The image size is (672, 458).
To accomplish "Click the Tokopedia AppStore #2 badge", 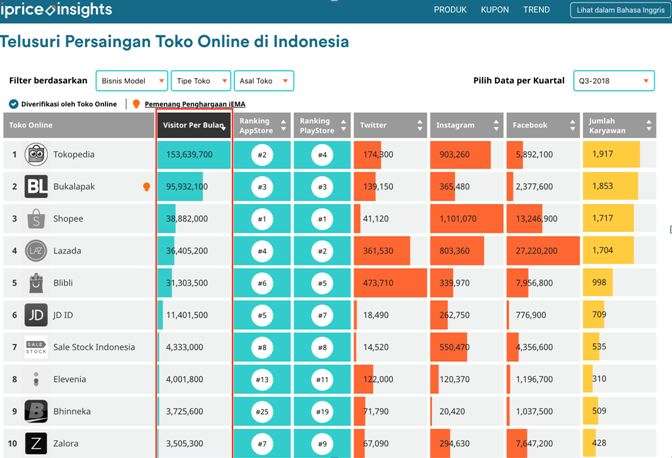I will 262,155.
